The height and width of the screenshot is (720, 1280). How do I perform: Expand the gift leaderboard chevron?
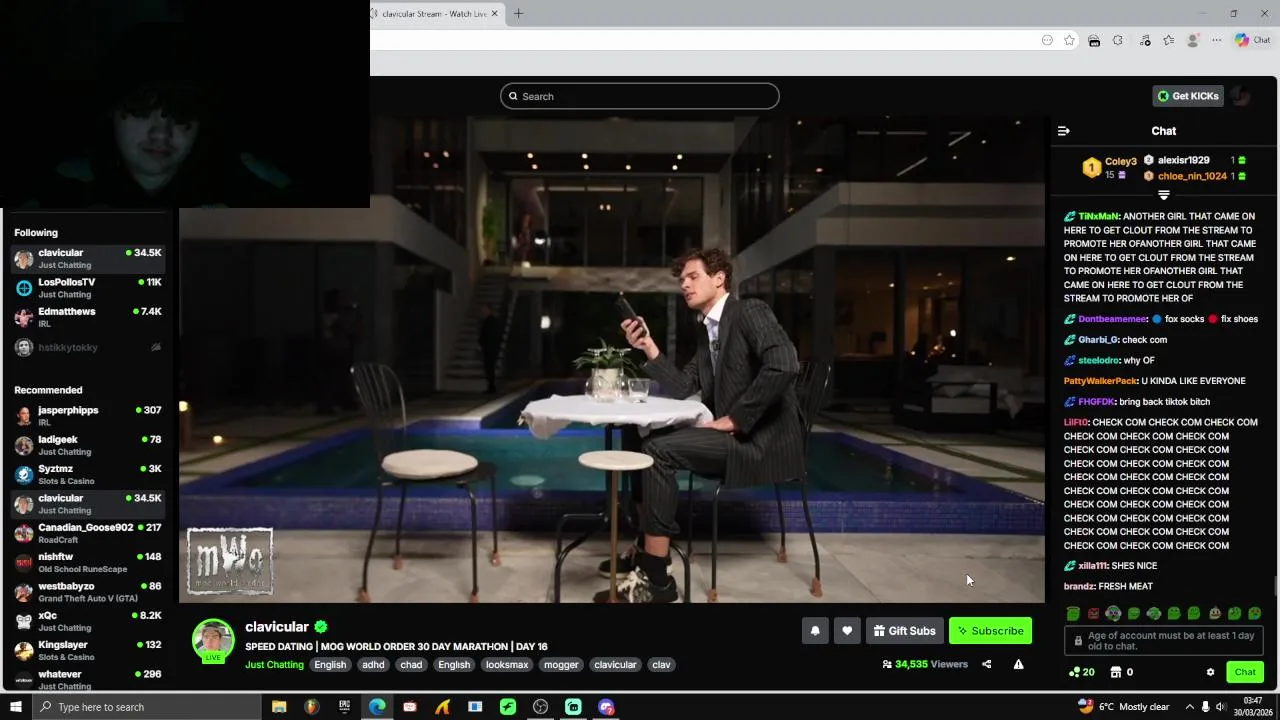point(1164,195)
